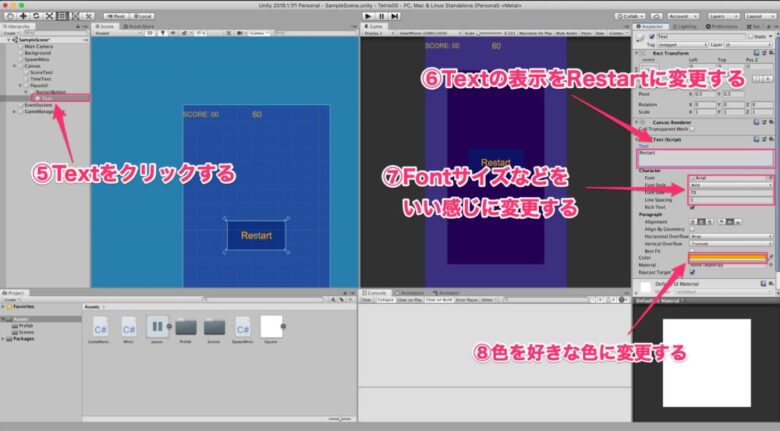
Task: Click the Material object picker circle
Action: pyautogui.click(x=771, y=265)
